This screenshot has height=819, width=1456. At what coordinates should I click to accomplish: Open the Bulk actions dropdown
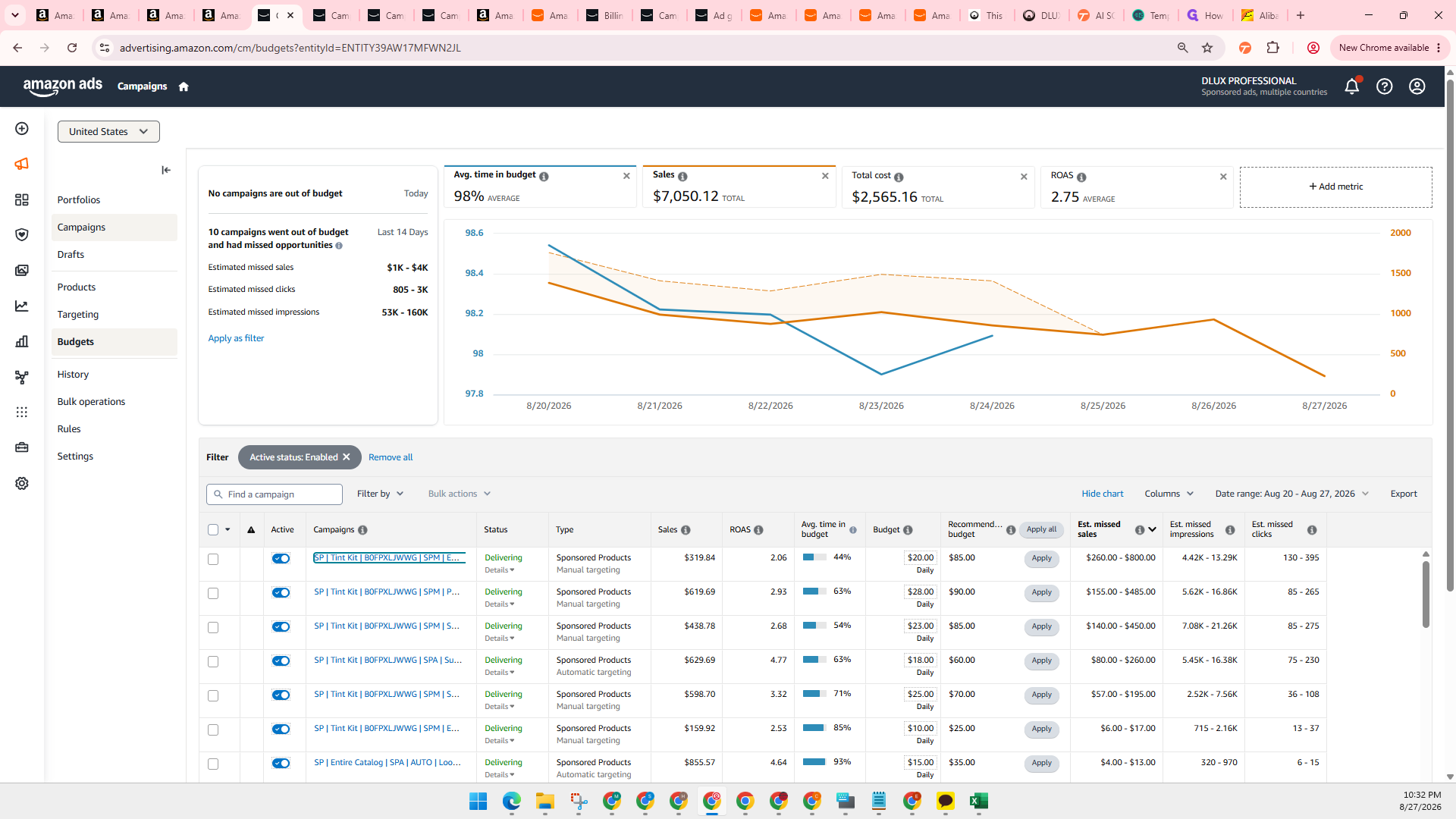coord(460,494)
